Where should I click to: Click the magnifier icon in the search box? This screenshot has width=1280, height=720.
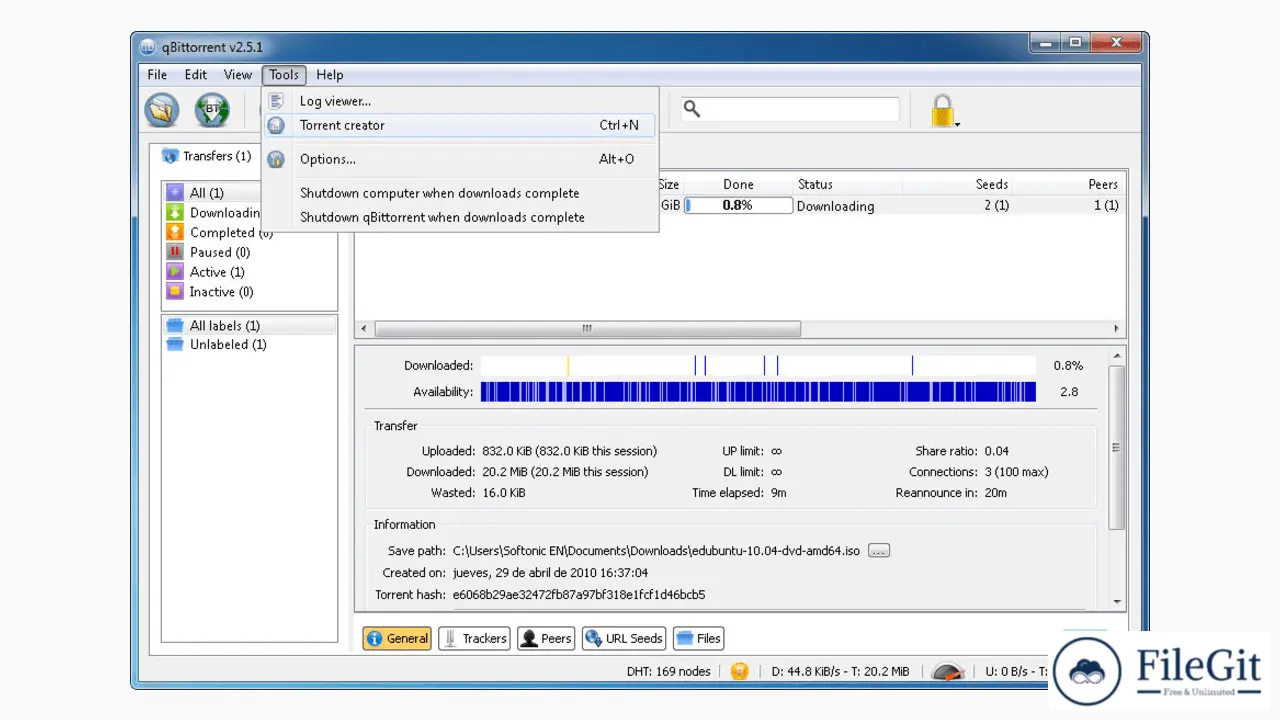coord(692,109)
